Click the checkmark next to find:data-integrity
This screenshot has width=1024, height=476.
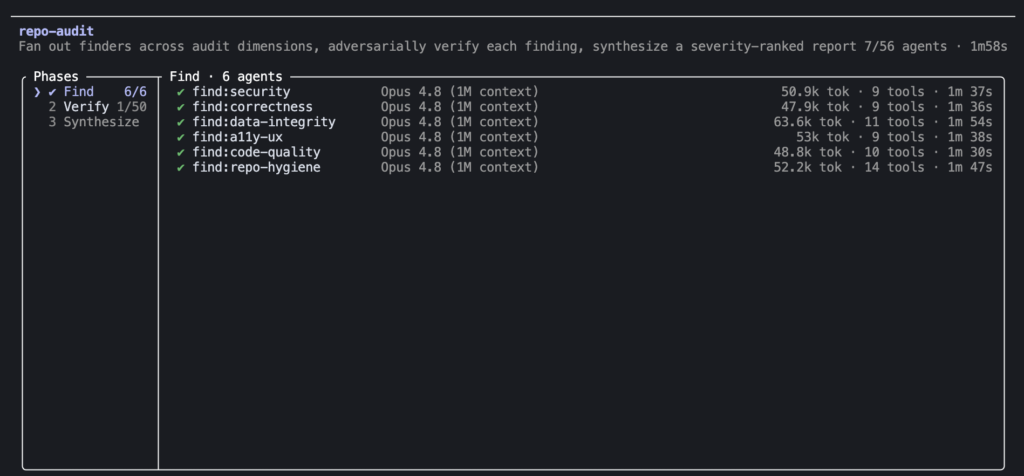click(x=181, y=122)
